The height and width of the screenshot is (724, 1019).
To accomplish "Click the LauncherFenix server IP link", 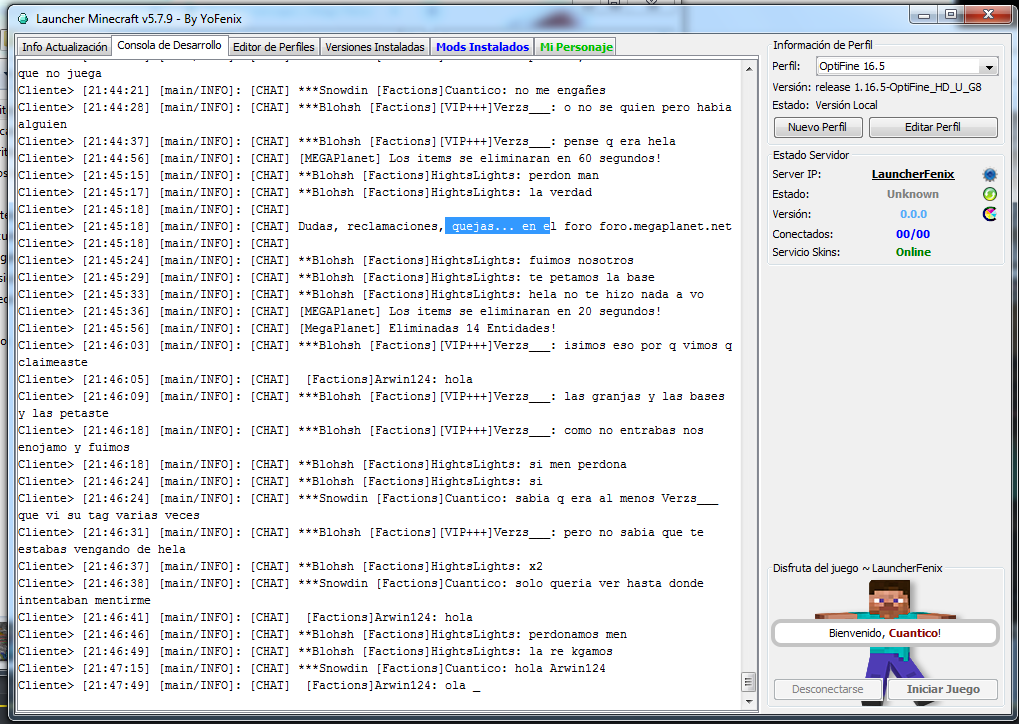I will tap(912, 175).
